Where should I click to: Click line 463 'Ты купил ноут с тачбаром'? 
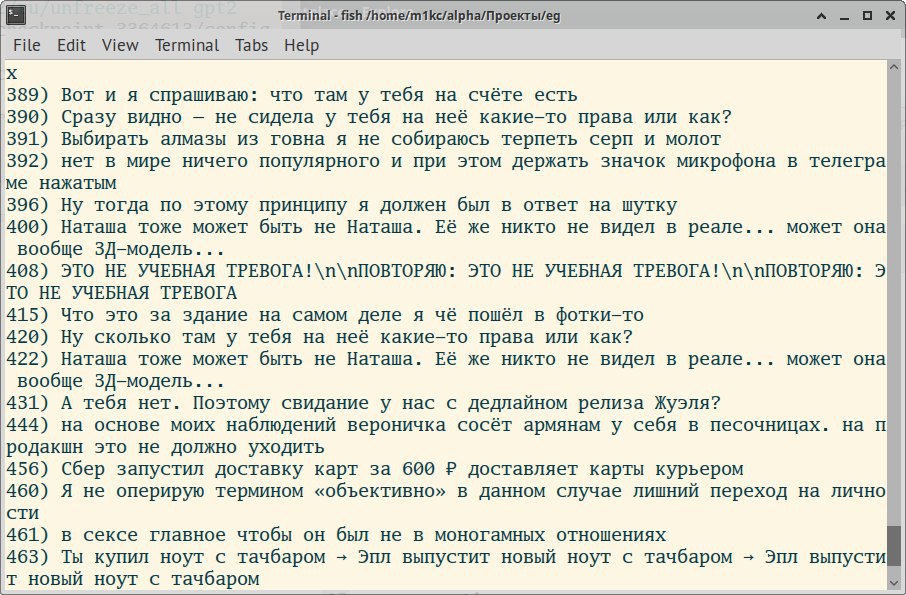click(446, 556)
